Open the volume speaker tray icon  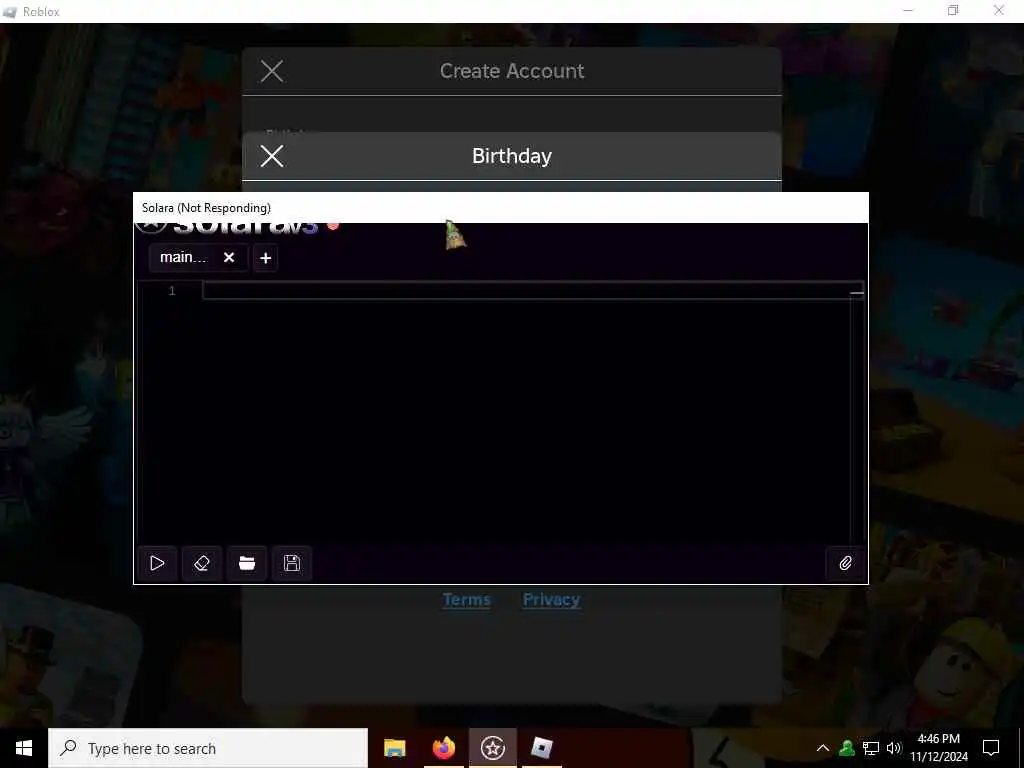coord(894,748)
